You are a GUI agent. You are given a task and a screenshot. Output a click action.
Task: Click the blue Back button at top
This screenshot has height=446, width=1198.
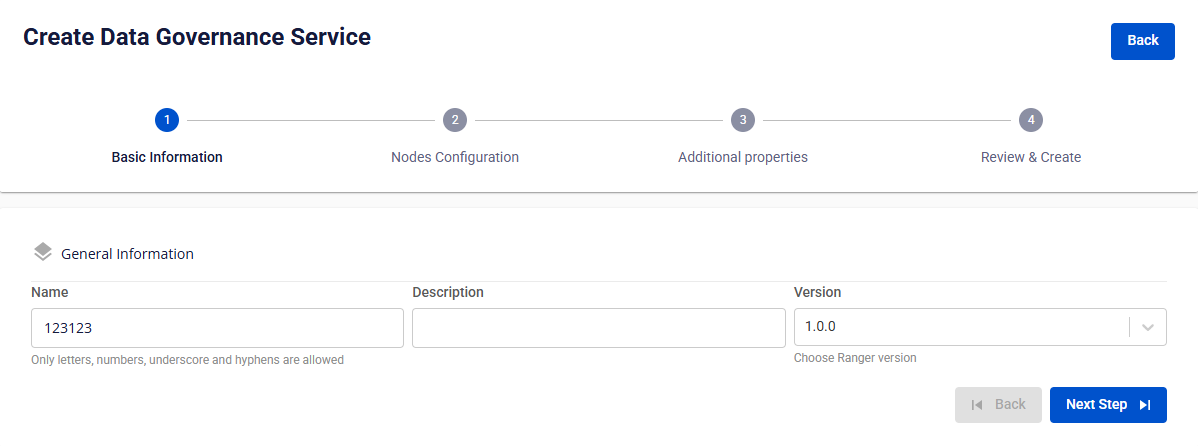[x=1142, y=41]
